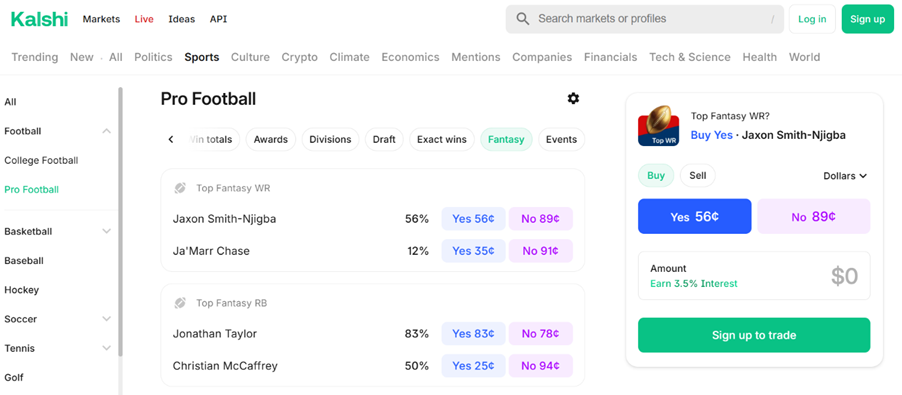Select the Draft chip

coord(384,139)
